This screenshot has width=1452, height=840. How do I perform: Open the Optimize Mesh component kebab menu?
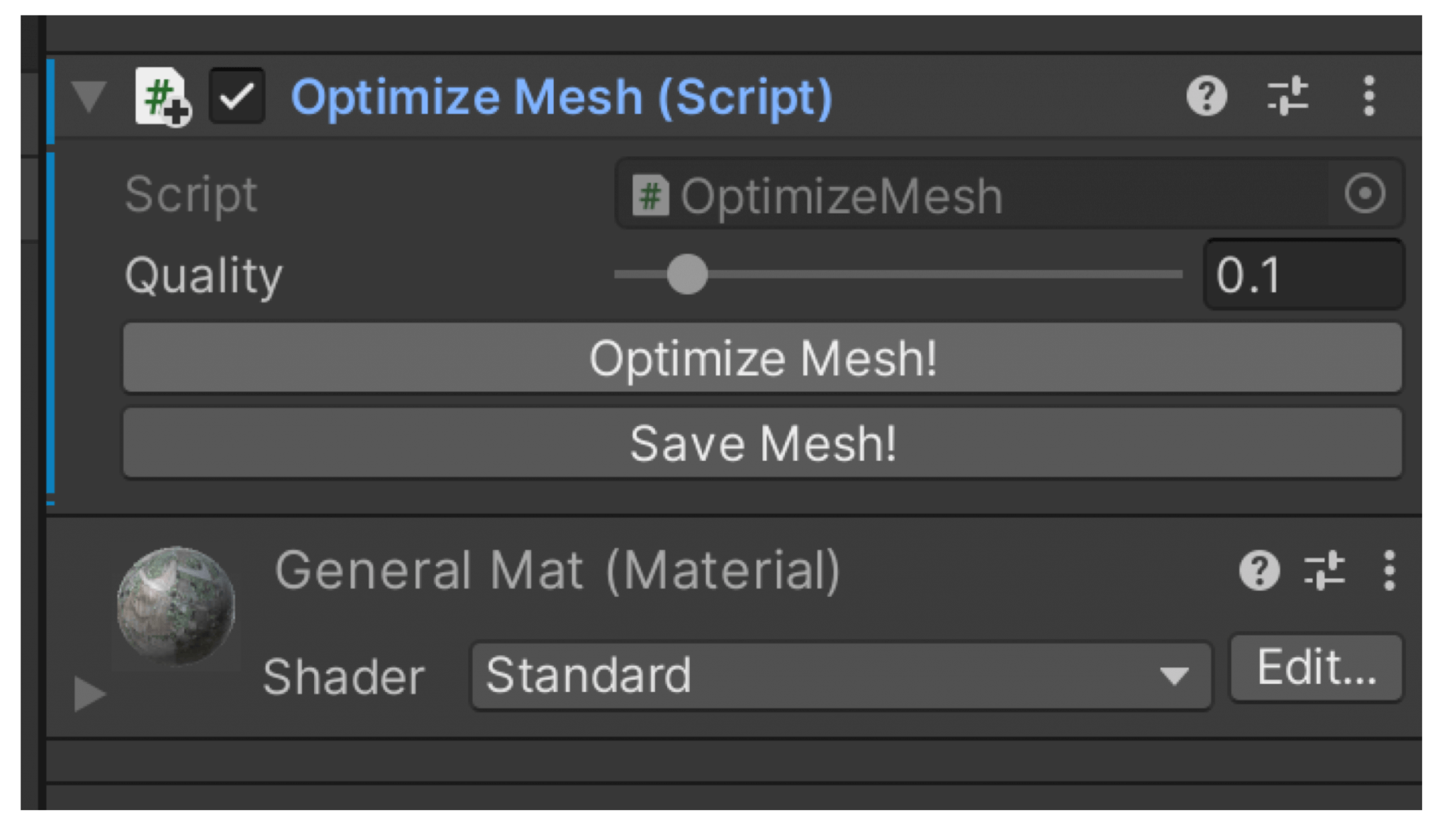(1369, 96)
